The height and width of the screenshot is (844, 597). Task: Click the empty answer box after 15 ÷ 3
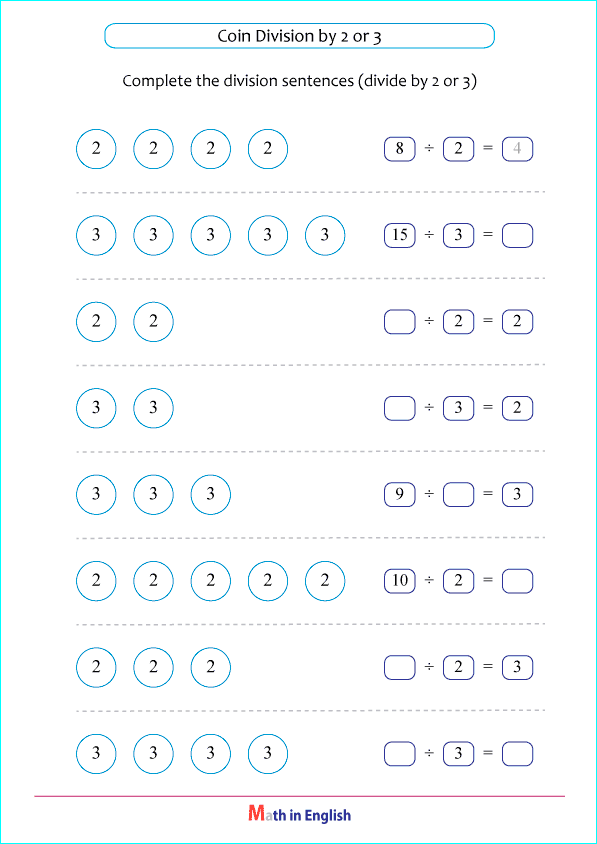point(517,236)
